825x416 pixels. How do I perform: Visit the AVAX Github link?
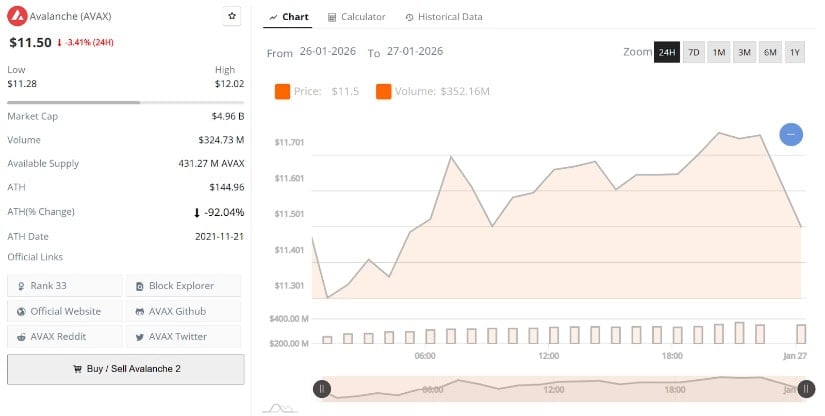183,311
